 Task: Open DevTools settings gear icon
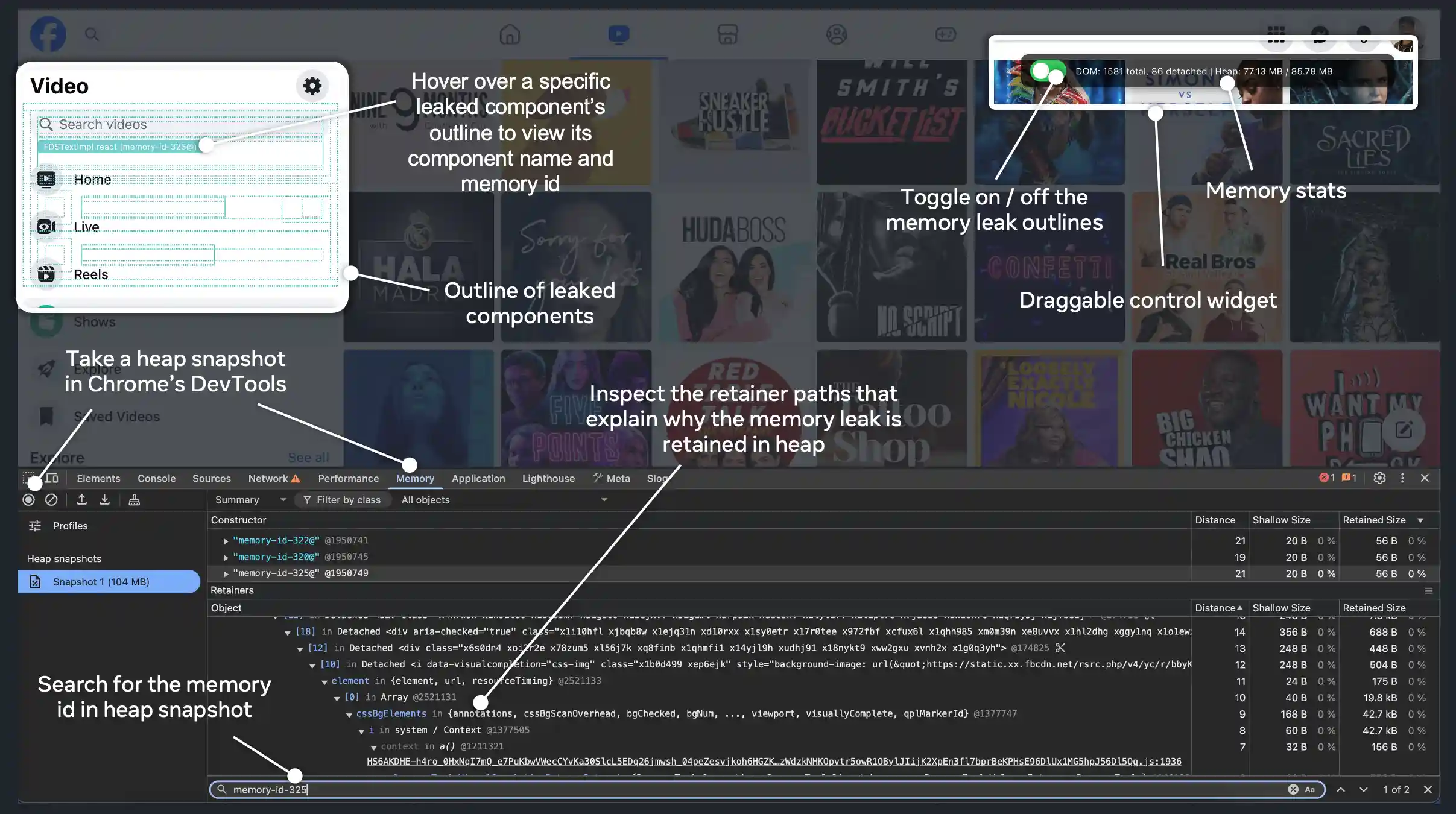[1379, 478]
